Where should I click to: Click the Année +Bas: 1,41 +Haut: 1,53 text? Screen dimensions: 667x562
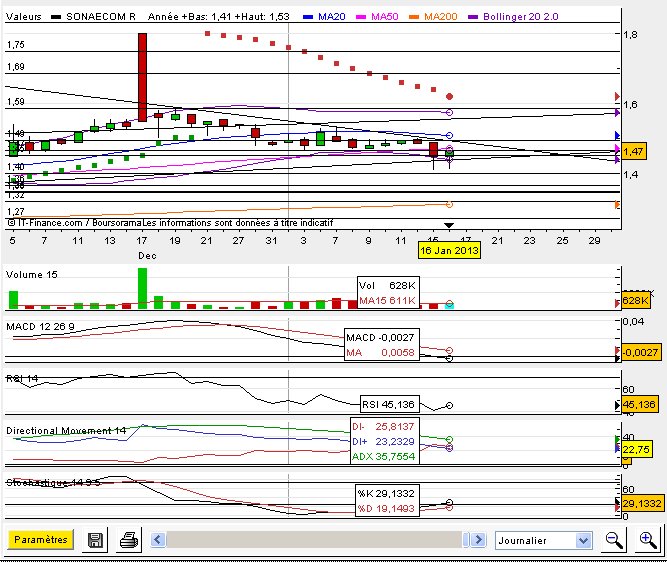[219, 17]
